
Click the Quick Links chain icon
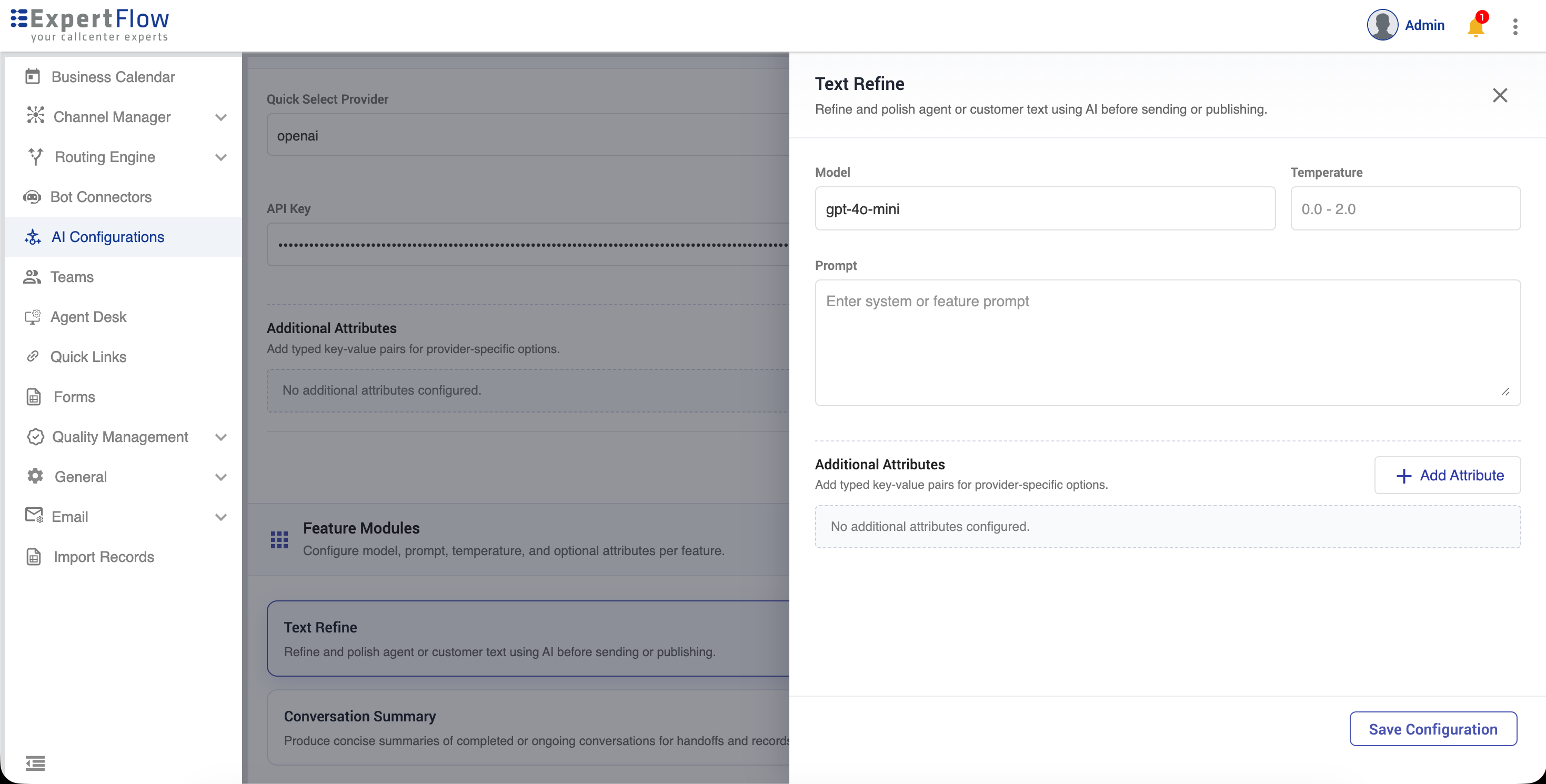tap(33, 356)
